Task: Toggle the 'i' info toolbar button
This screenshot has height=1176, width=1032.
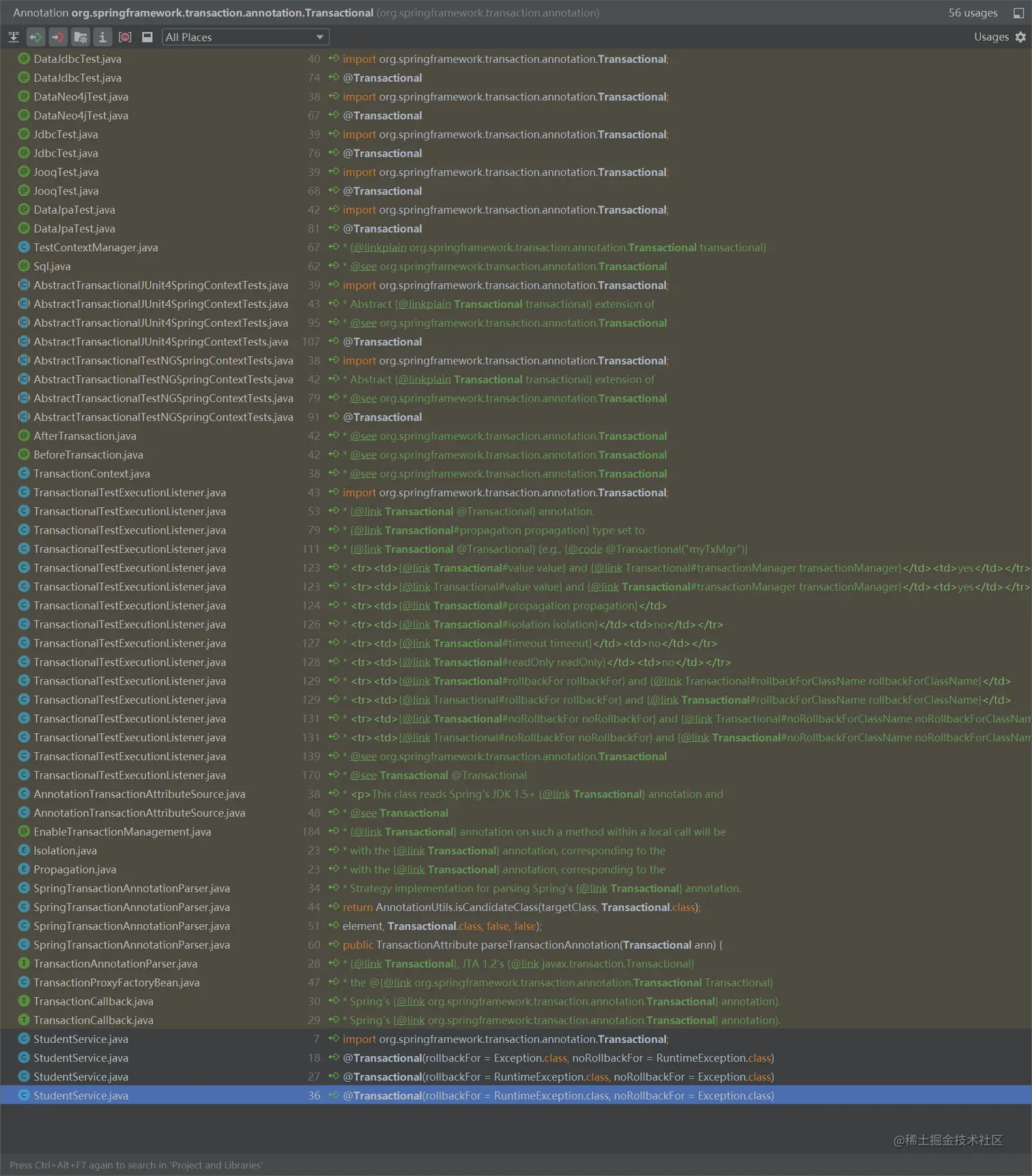Action: pos(102,37)
